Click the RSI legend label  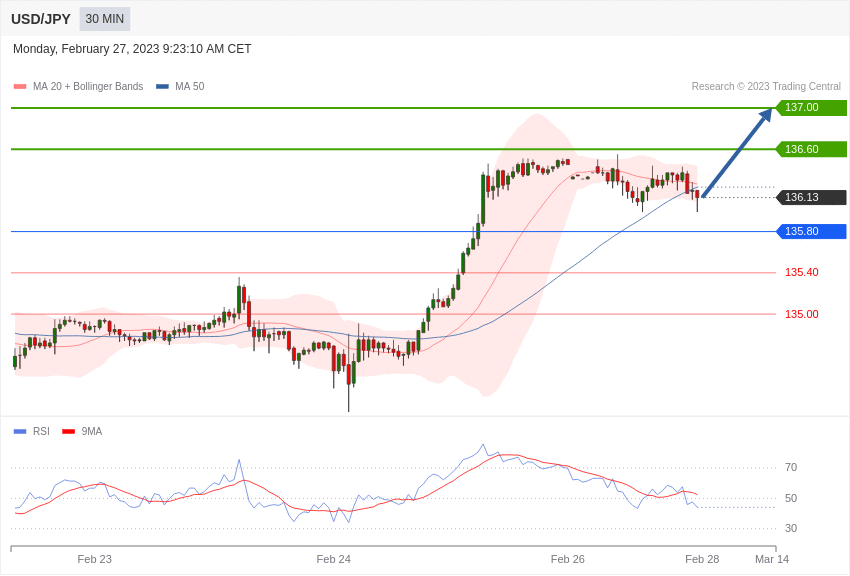click(x=41, y=431)
